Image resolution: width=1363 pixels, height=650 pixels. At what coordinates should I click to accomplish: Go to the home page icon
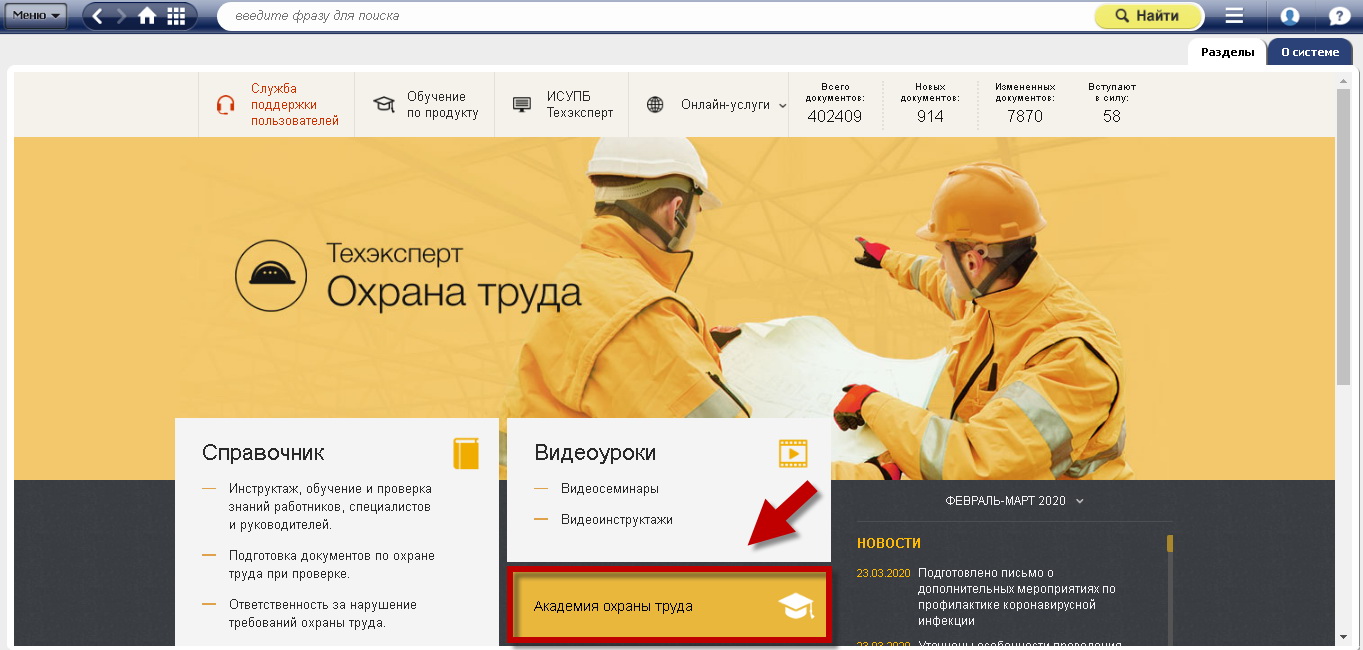(x=147, y=16)
